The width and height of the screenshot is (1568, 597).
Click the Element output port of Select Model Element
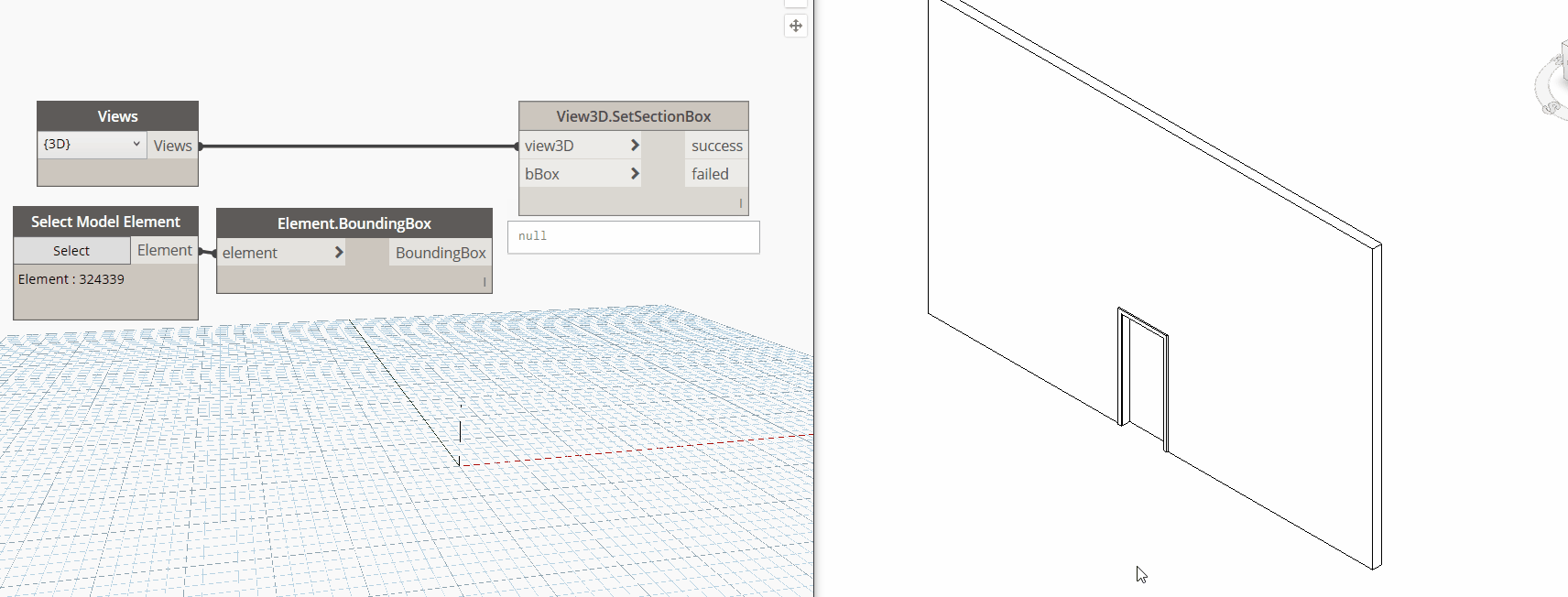click(x=165, y=250)
